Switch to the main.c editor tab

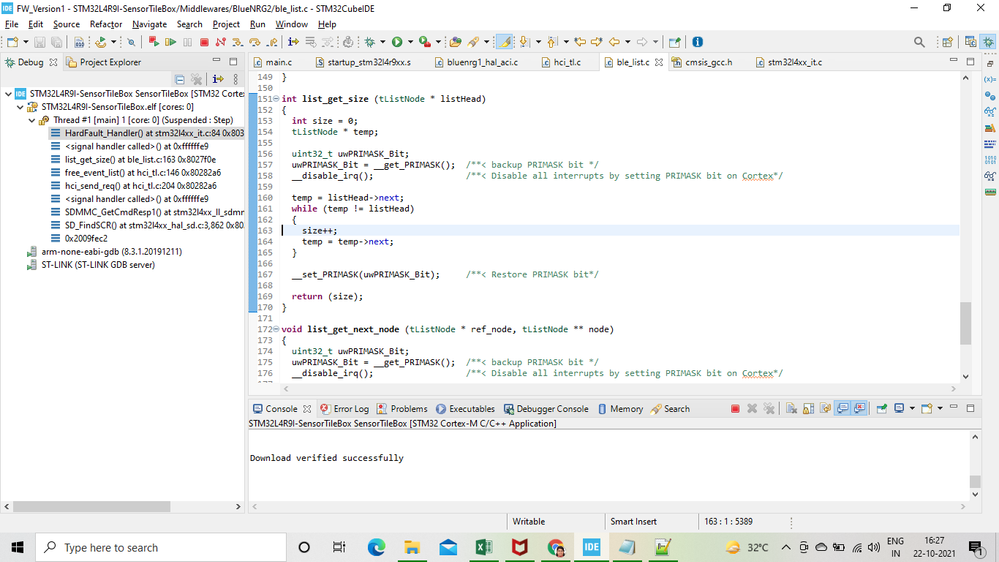[278, 62]
